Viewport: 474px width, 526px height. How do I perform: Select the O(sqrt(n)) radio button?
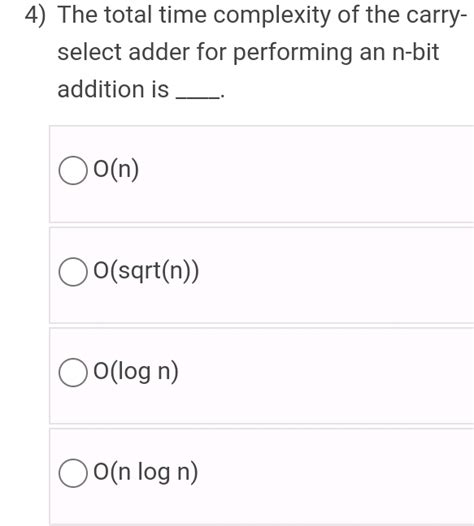point(73,272)
